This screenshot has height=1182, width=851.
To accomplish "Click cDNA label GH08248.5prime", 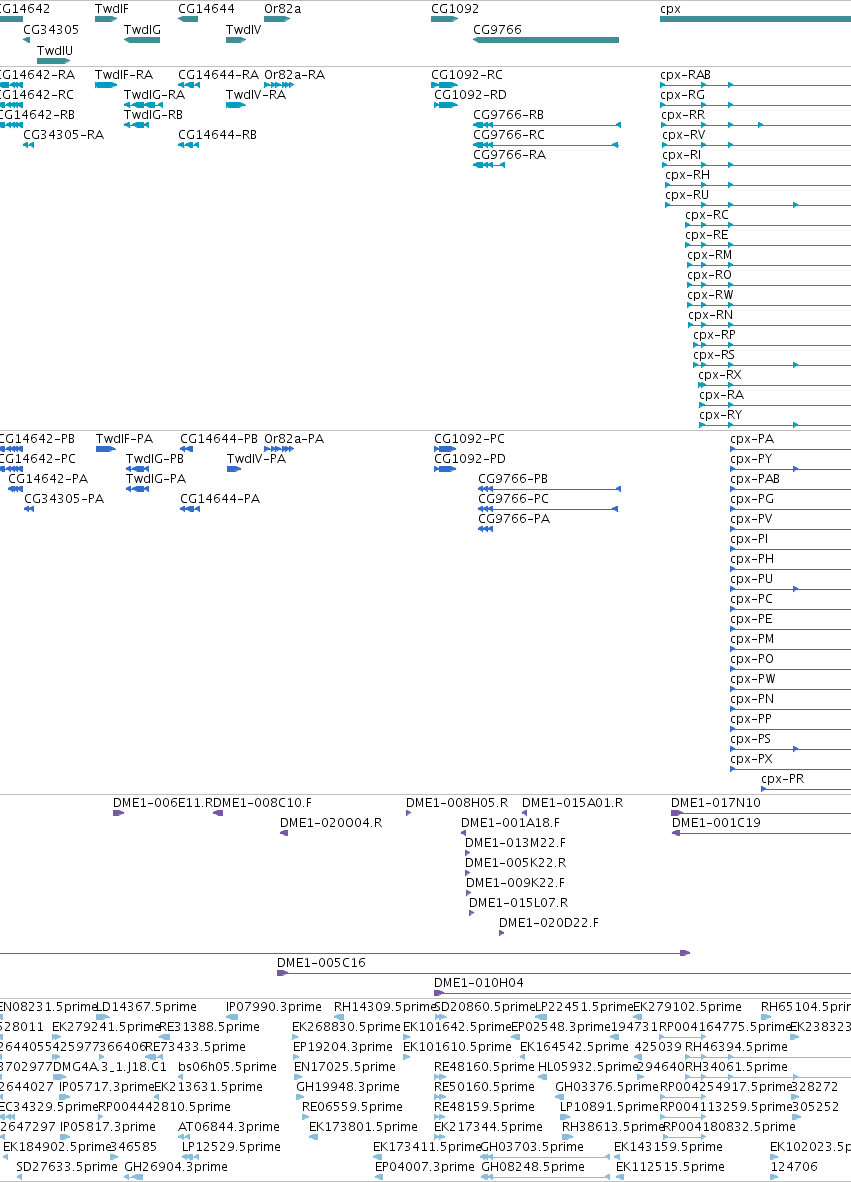I will [532, 1166].
